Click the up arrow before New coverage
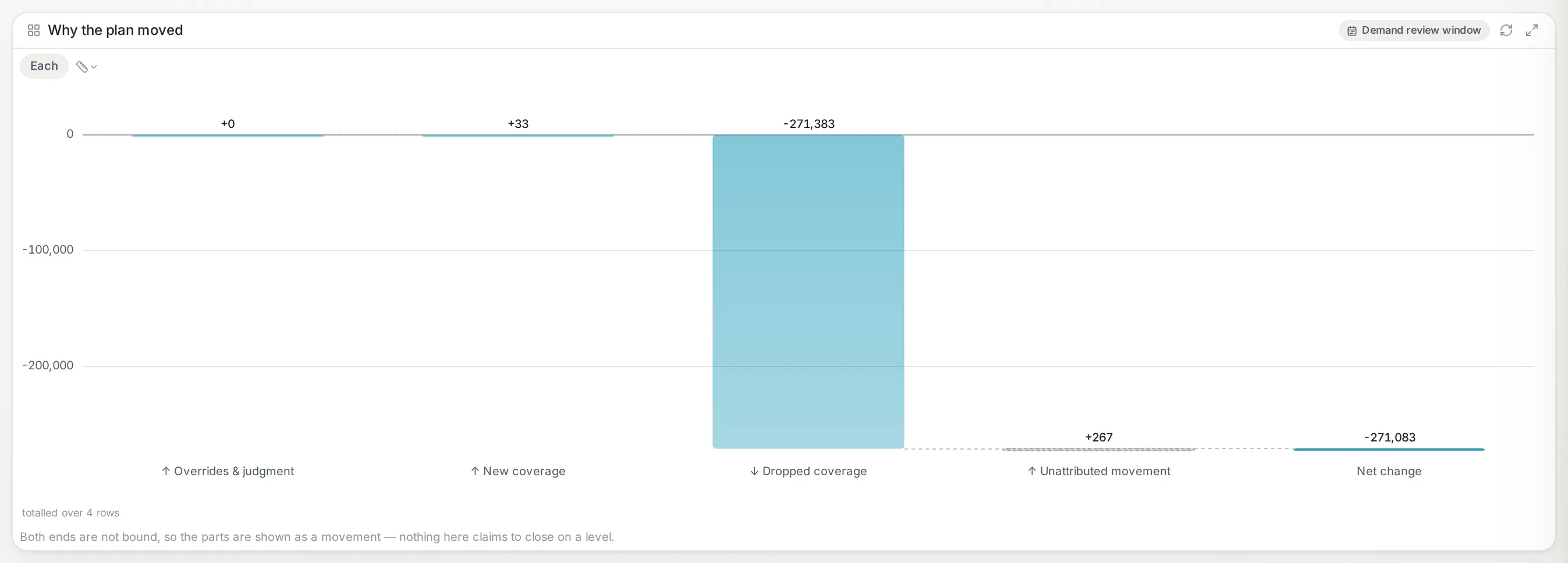The height and width of the screenshot is (563, 1568). [475, 471]
